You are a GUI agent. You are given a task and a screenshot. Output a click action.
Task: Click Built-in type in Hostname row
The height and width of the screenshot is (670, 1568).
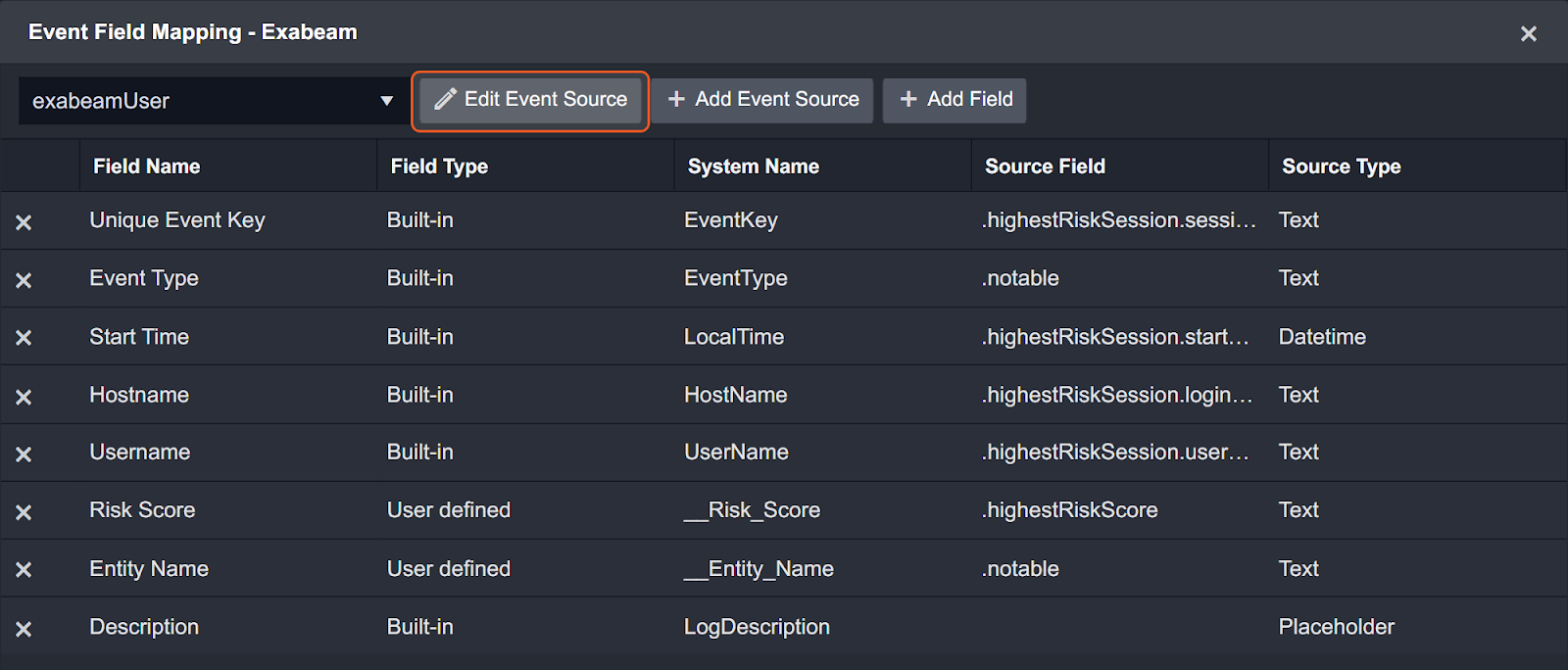[420, 395]
